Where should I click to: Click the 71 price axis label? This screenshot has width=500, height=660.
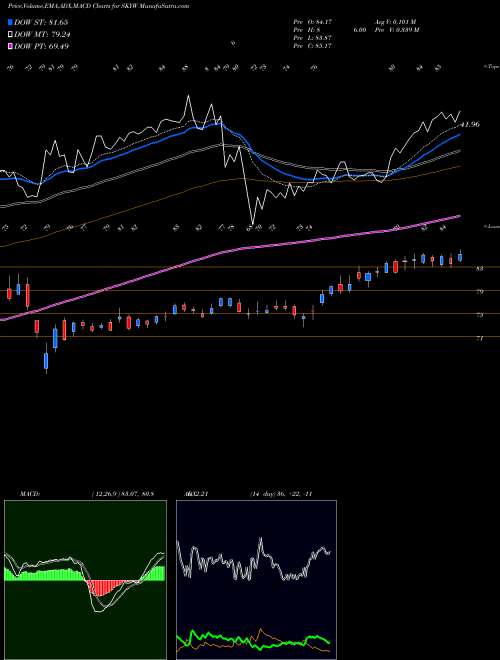point(479,338)
